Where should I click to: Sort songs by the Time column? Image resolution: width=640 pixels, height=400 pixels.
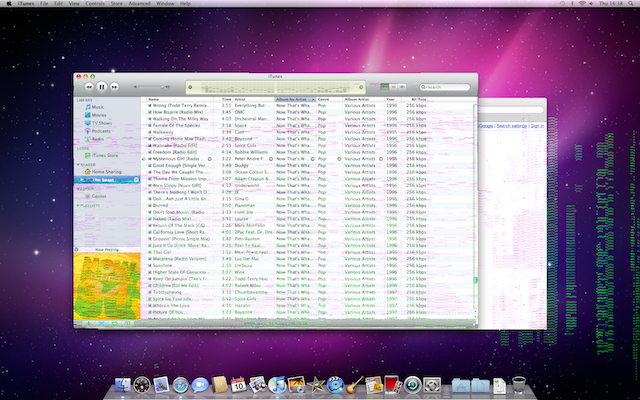coord(223,100)
